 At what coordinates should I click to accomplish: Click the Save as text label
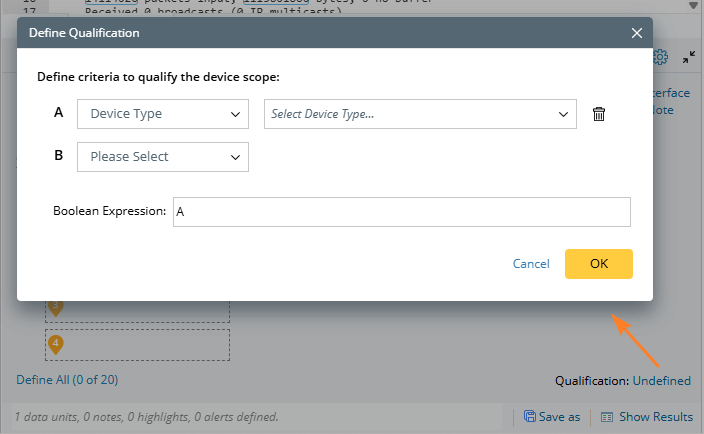pyautogui.click(x=559, y=416)
